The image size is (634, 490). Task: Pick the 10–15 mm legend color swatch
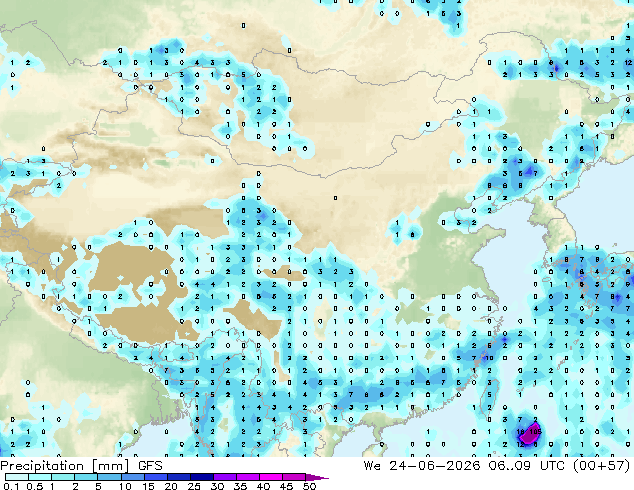point(132,477)
